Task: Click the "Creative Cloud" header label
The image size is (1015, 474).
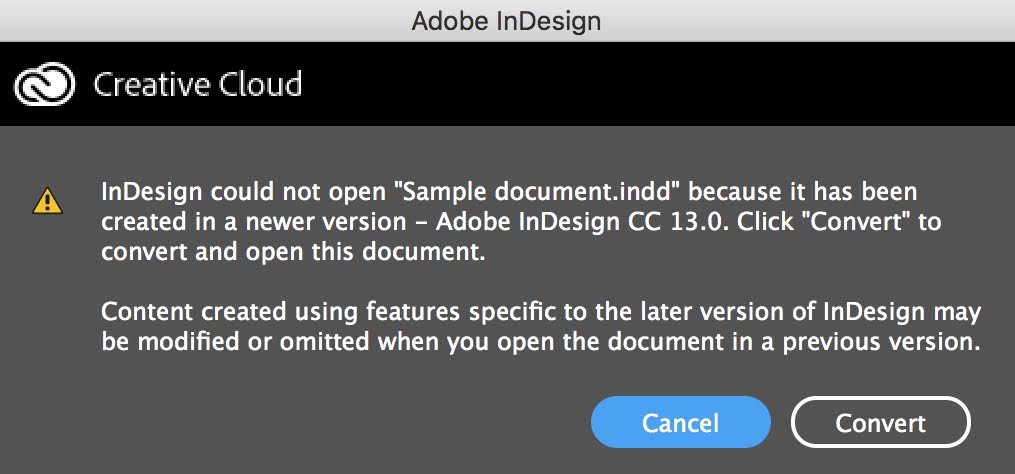Action: 197,84
